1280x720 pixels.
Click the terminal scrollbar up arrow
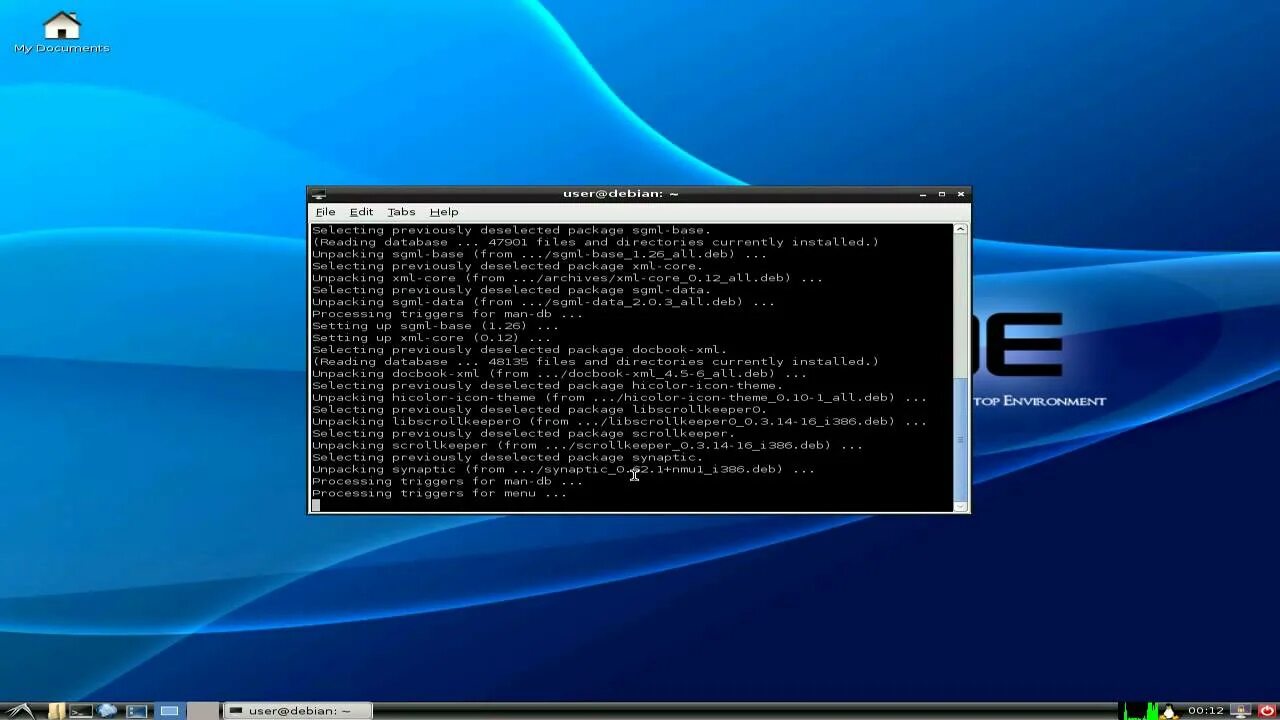[961, 229]
